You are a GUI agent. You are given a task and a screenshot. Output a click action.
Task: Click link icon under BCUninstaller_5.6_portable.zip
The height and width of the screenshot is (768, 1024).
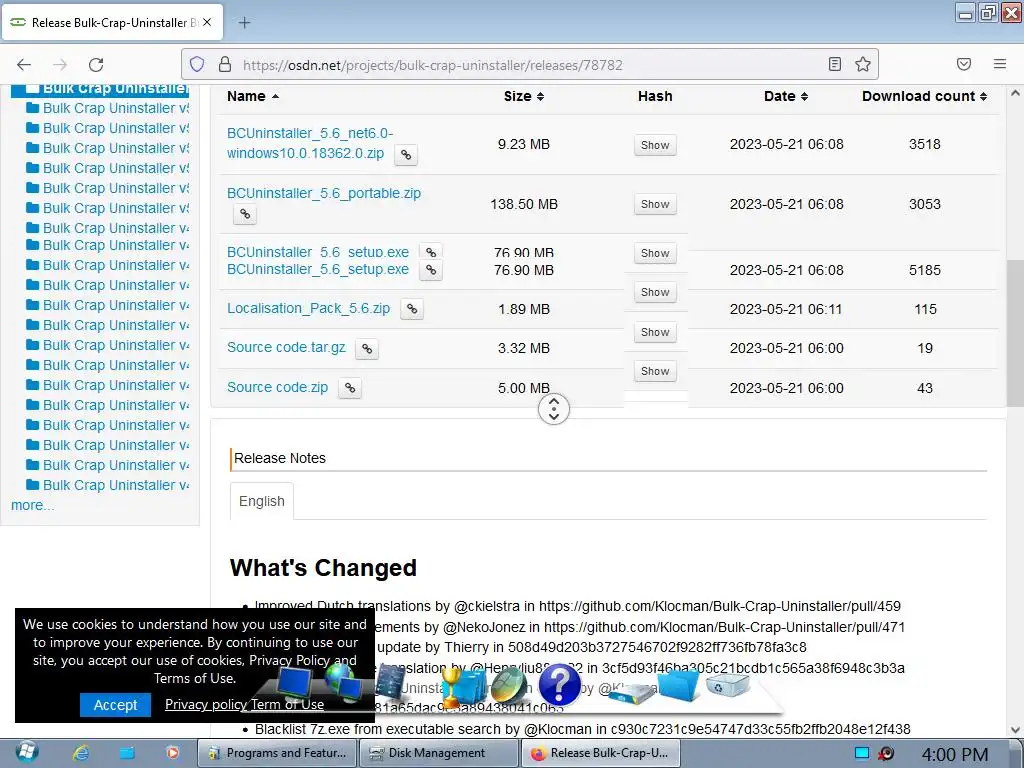pos(245,214)
